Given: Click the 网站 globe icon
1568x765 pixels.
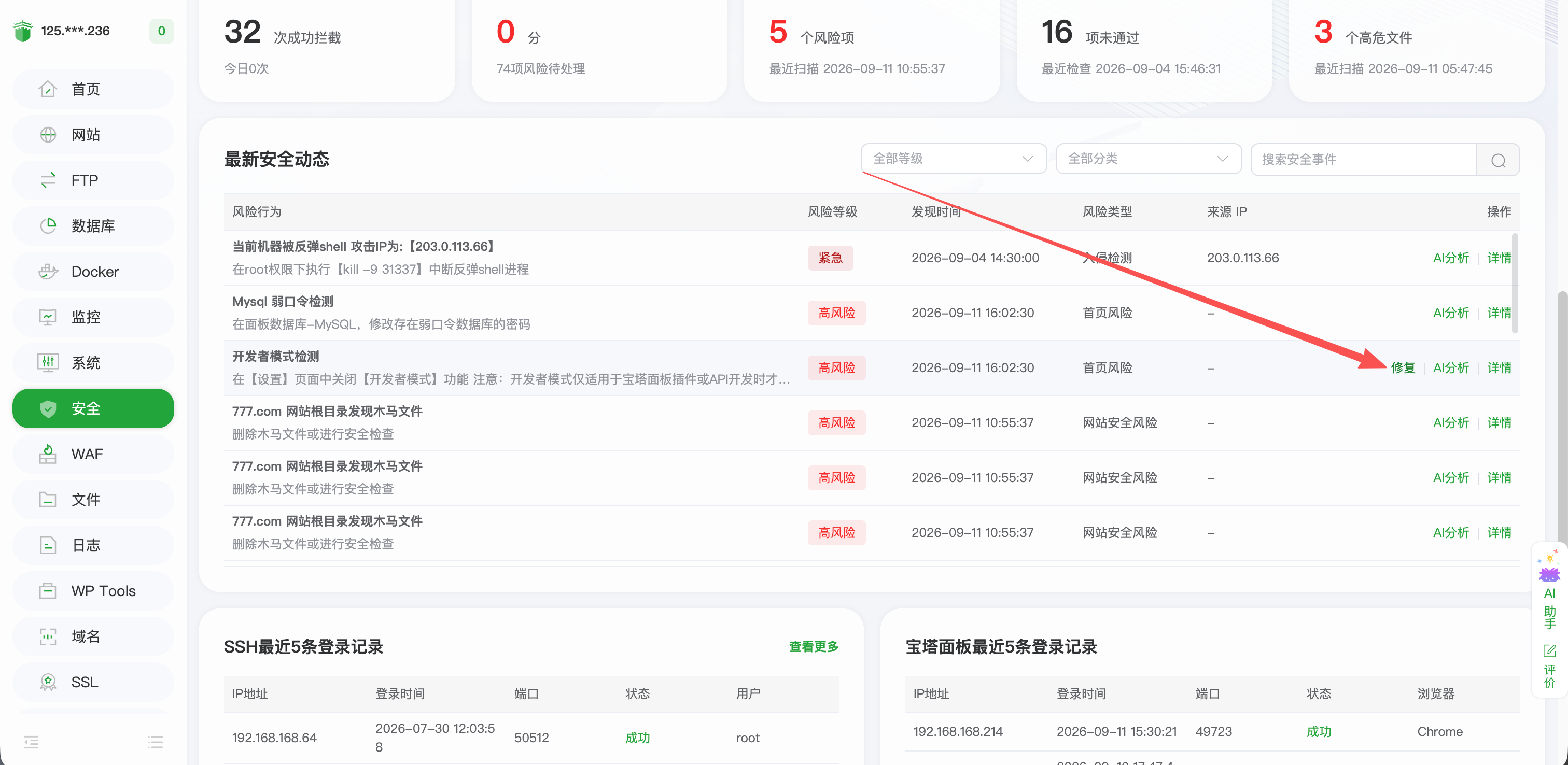Looking at the screenshot, I should point(48,135).
